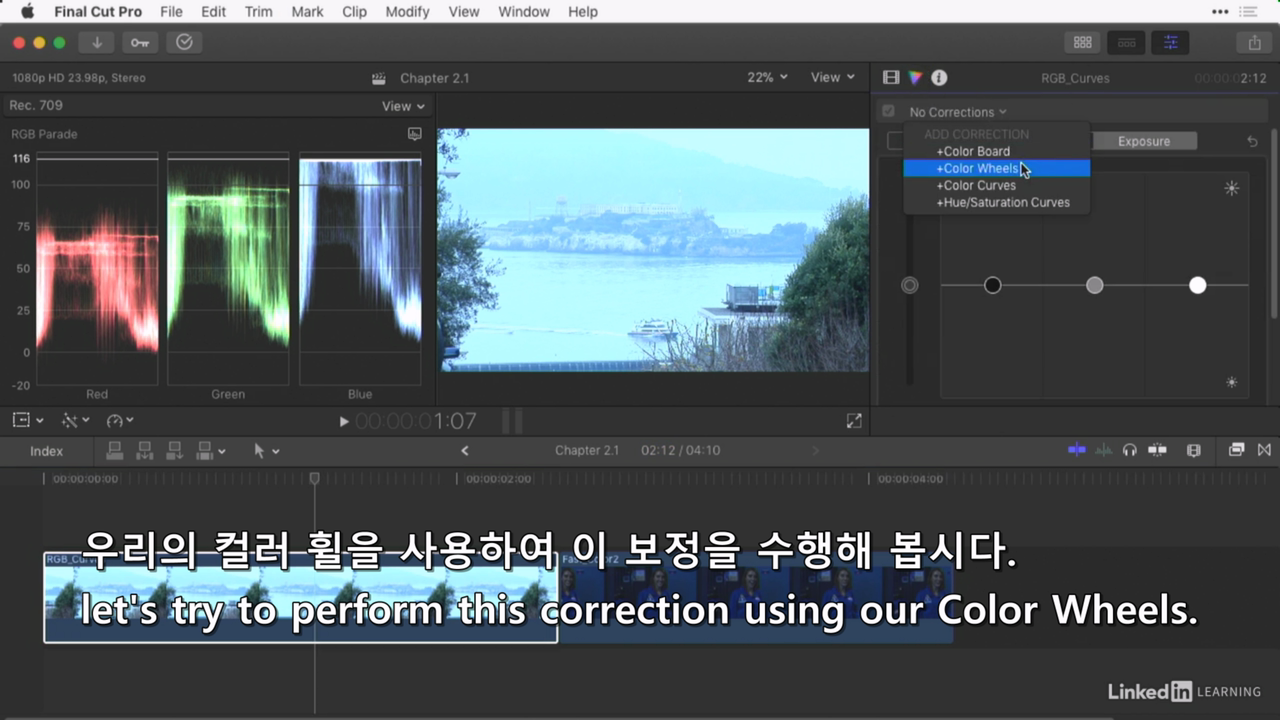The height and width of the screenshot is (720, 1280).
Task: Click the reset curved arrow icon
Action: coord(1252,142)
